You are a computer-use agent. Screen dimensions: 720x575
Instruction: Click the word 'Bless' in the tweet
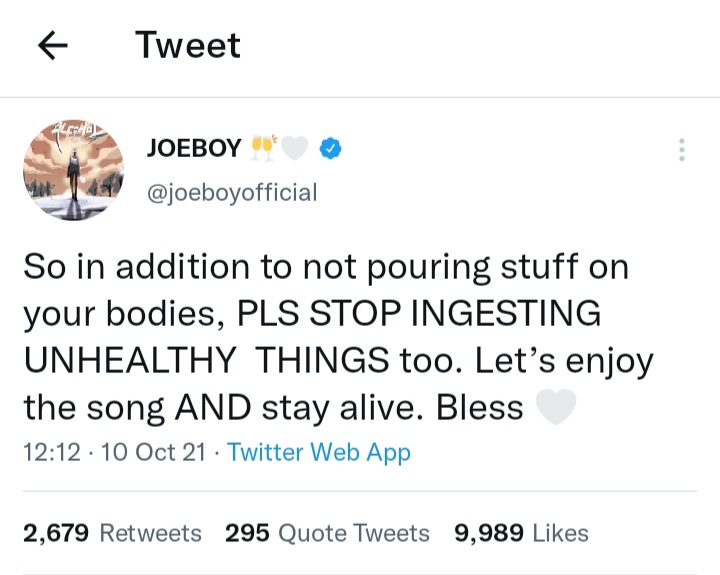tap(476, 408)
